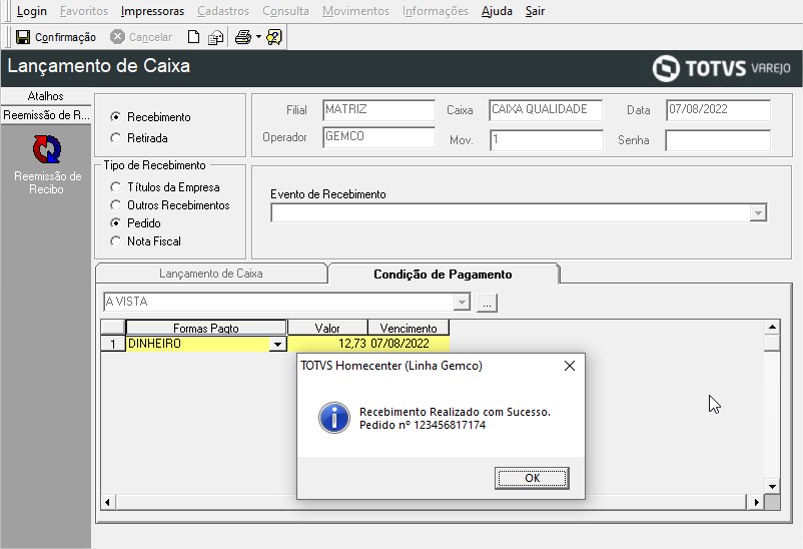803x549 pixels.
Task: Click the Senha password field
Action: (718, 140)
